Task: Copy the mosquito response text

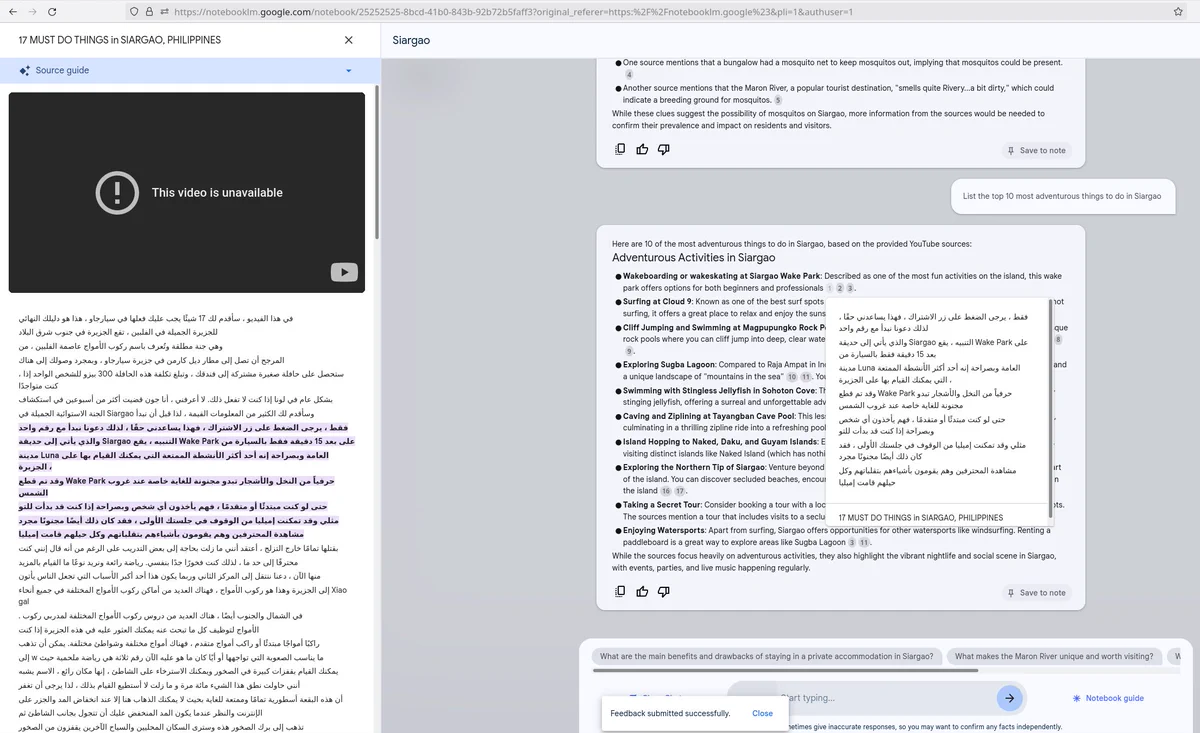Action: 620,150
